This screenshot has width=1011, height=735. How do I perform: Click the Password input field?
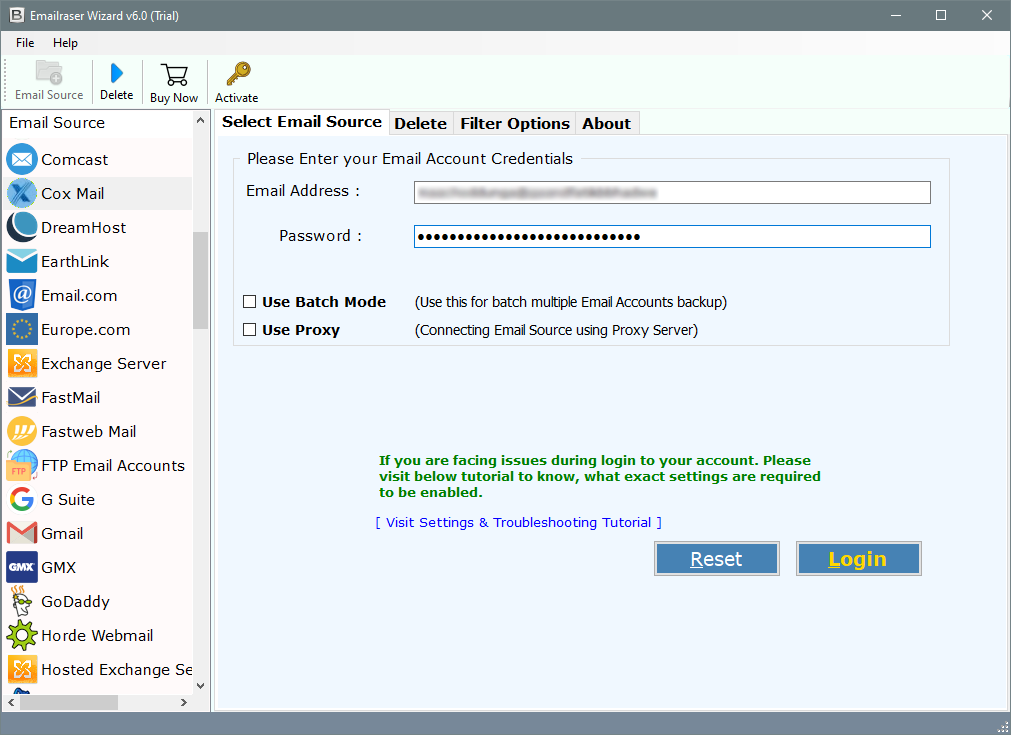[x=672, y=237]
